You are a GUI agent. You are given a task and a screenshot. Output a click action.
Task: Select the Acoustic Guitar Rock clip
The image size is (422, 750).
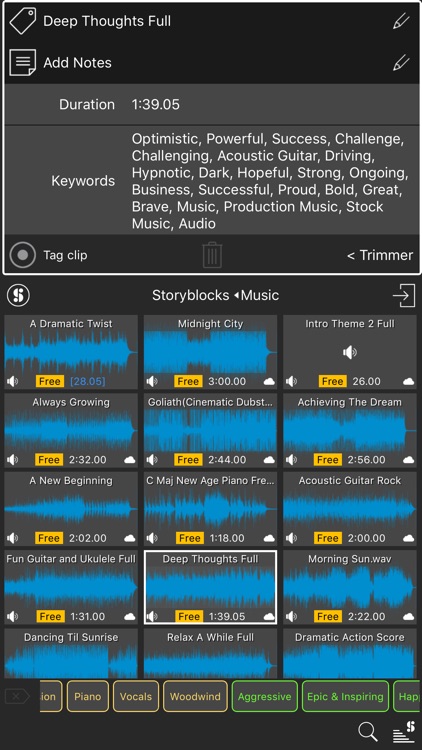(x=350, y=509)
